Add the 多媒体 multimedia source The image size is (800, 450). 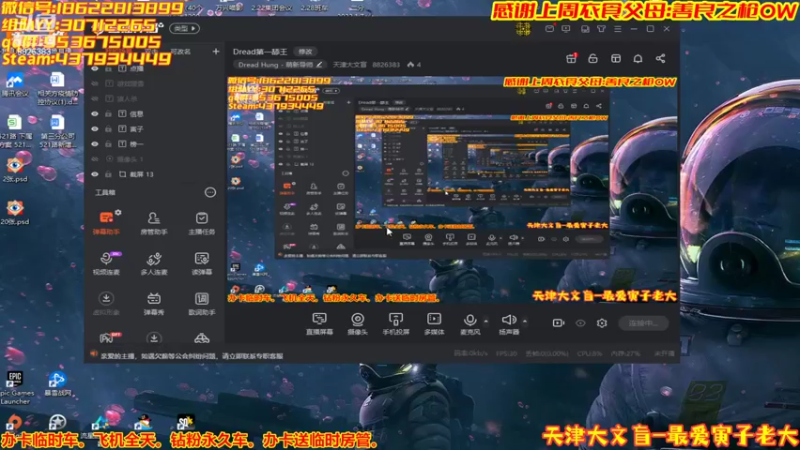tap(434, 324)
